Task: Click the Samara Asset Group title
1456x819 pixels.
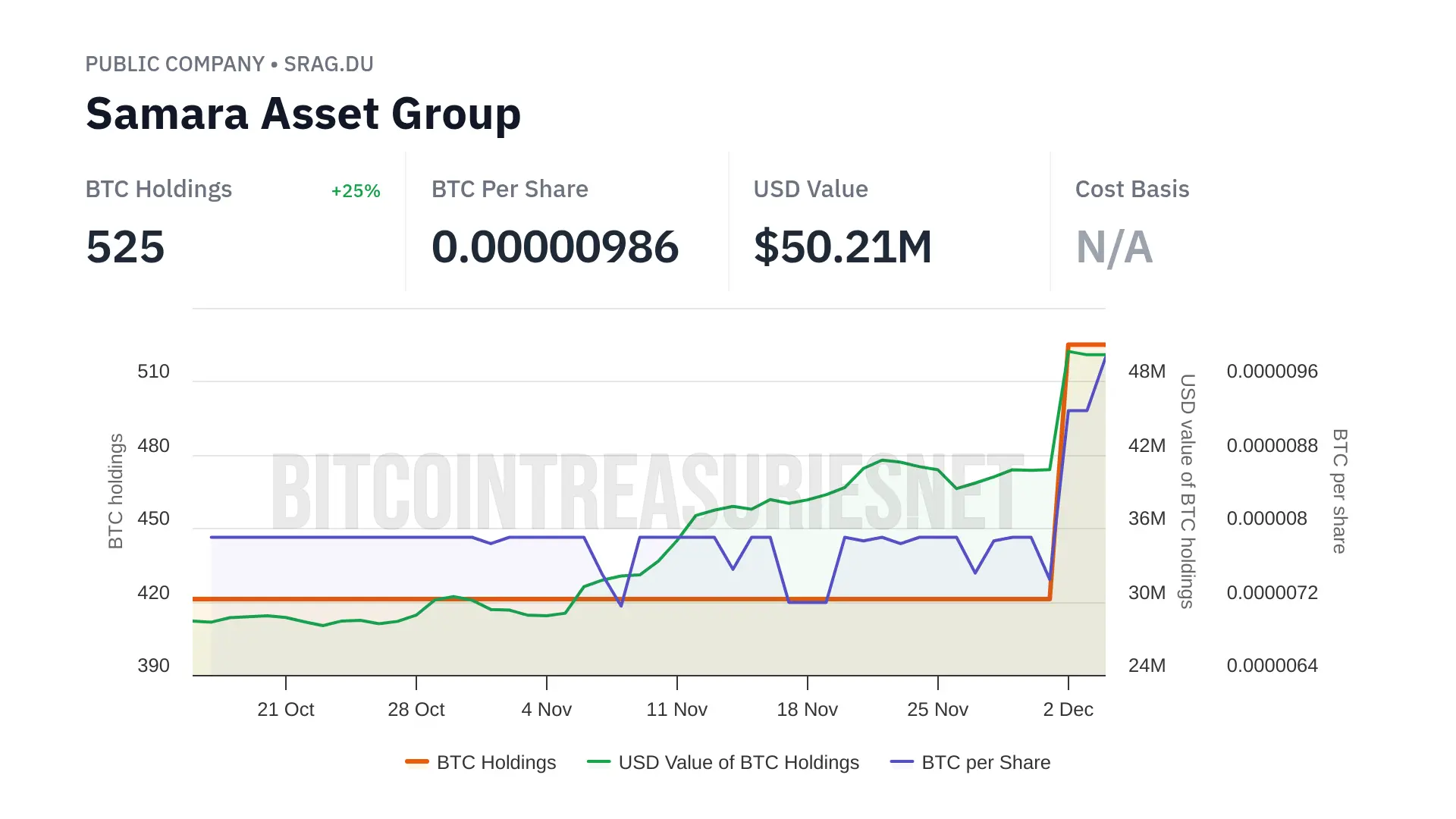Action: tap(303, 114)
